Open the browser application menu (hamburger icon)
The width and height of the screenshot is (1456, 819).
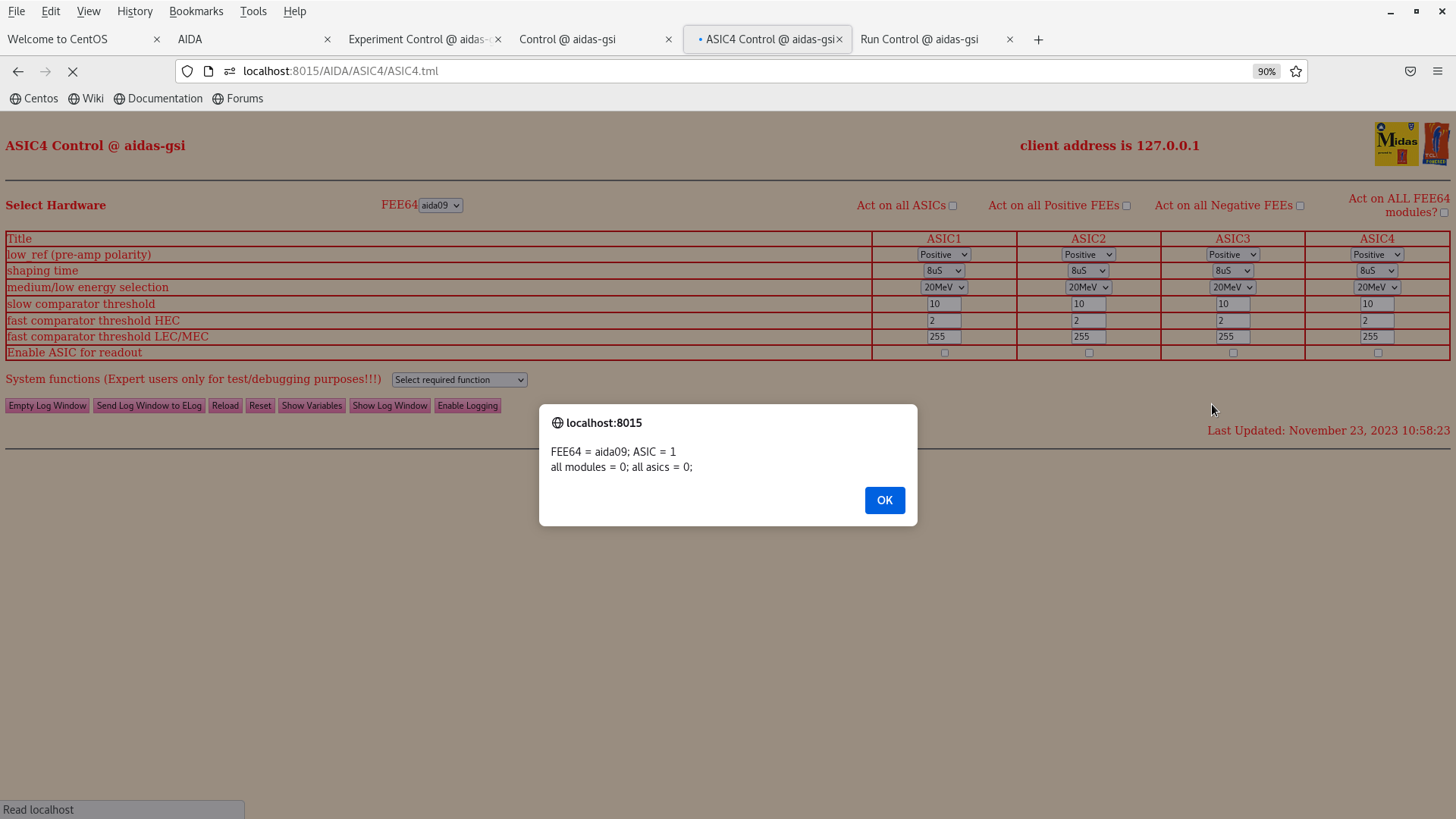pyautogui.click(x=1438, y=71)
